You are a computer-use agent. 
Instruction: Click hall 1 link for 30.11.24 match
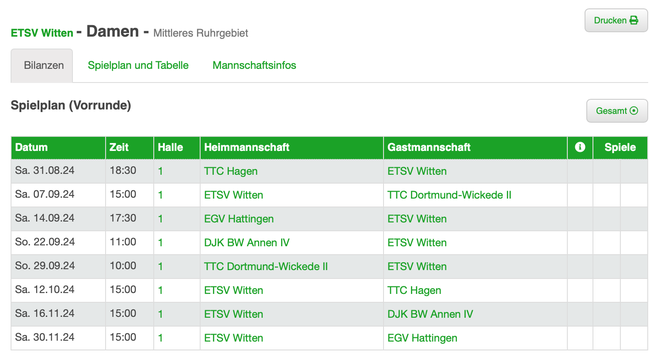coord(161,338)
